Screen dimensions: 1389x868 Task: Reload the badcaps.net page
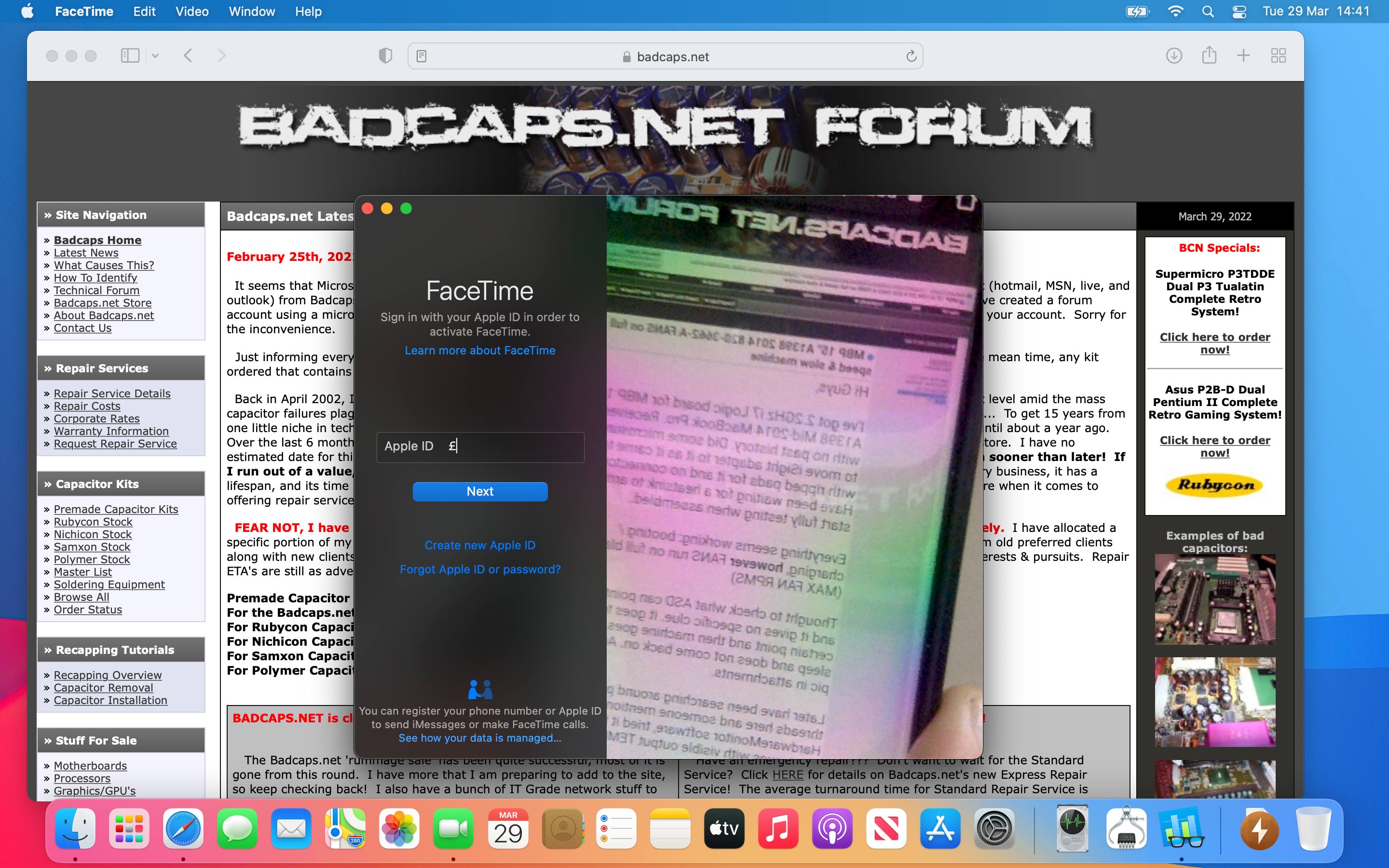coord(911,56)
